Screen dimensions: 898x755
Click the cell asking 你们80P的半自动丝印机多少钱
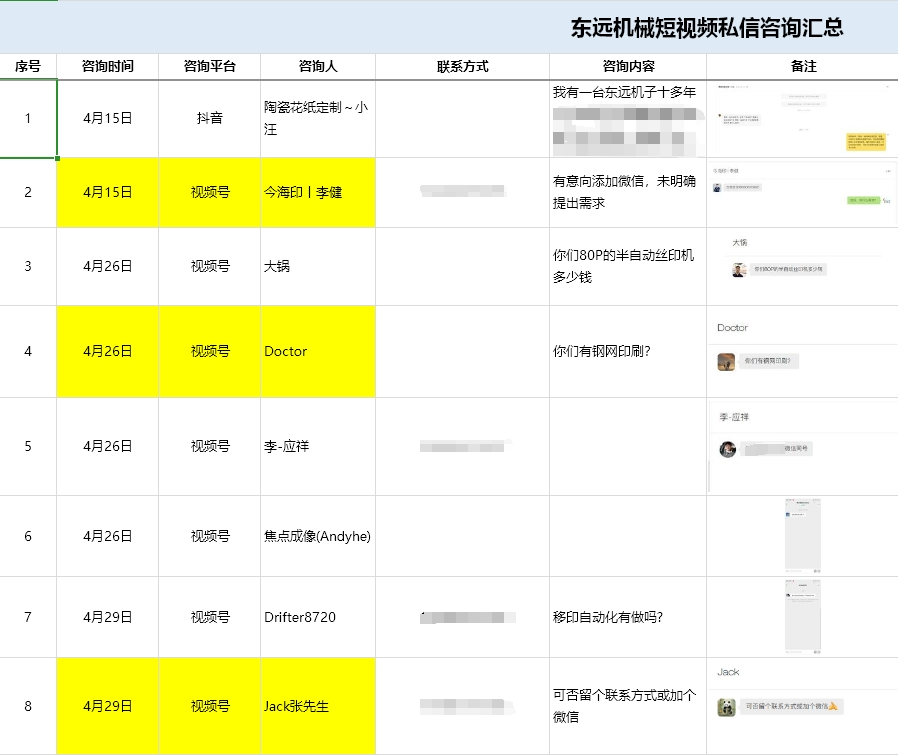tap(627, 266)
